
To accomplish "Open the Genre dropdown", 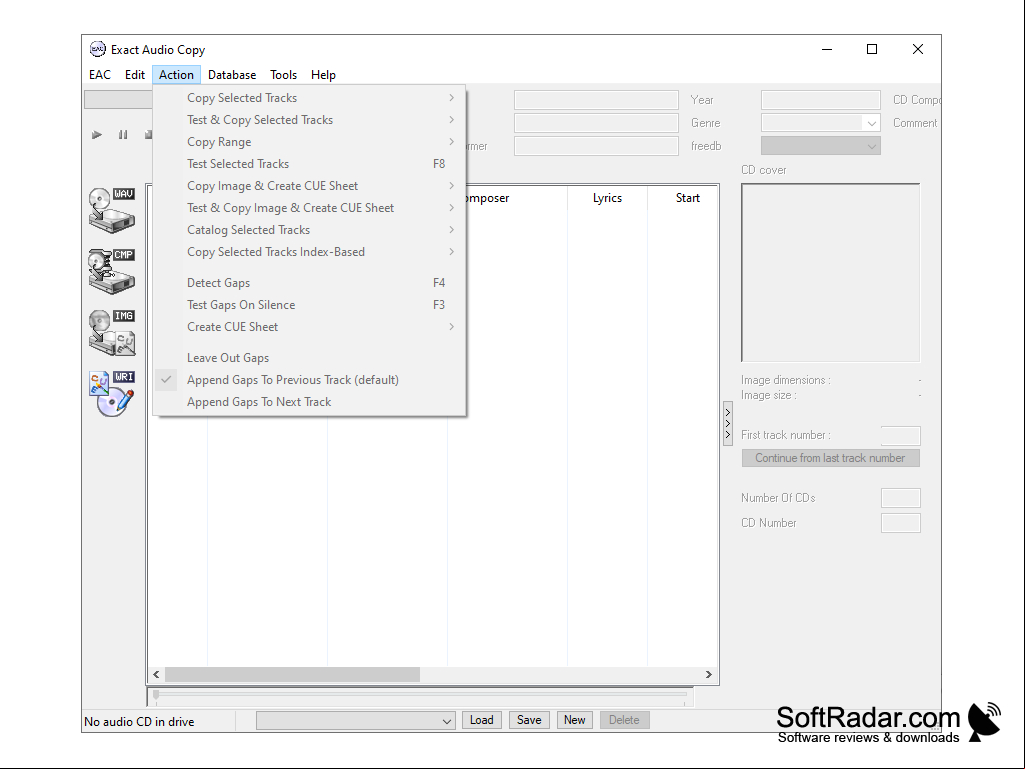I will pos(871,123).
